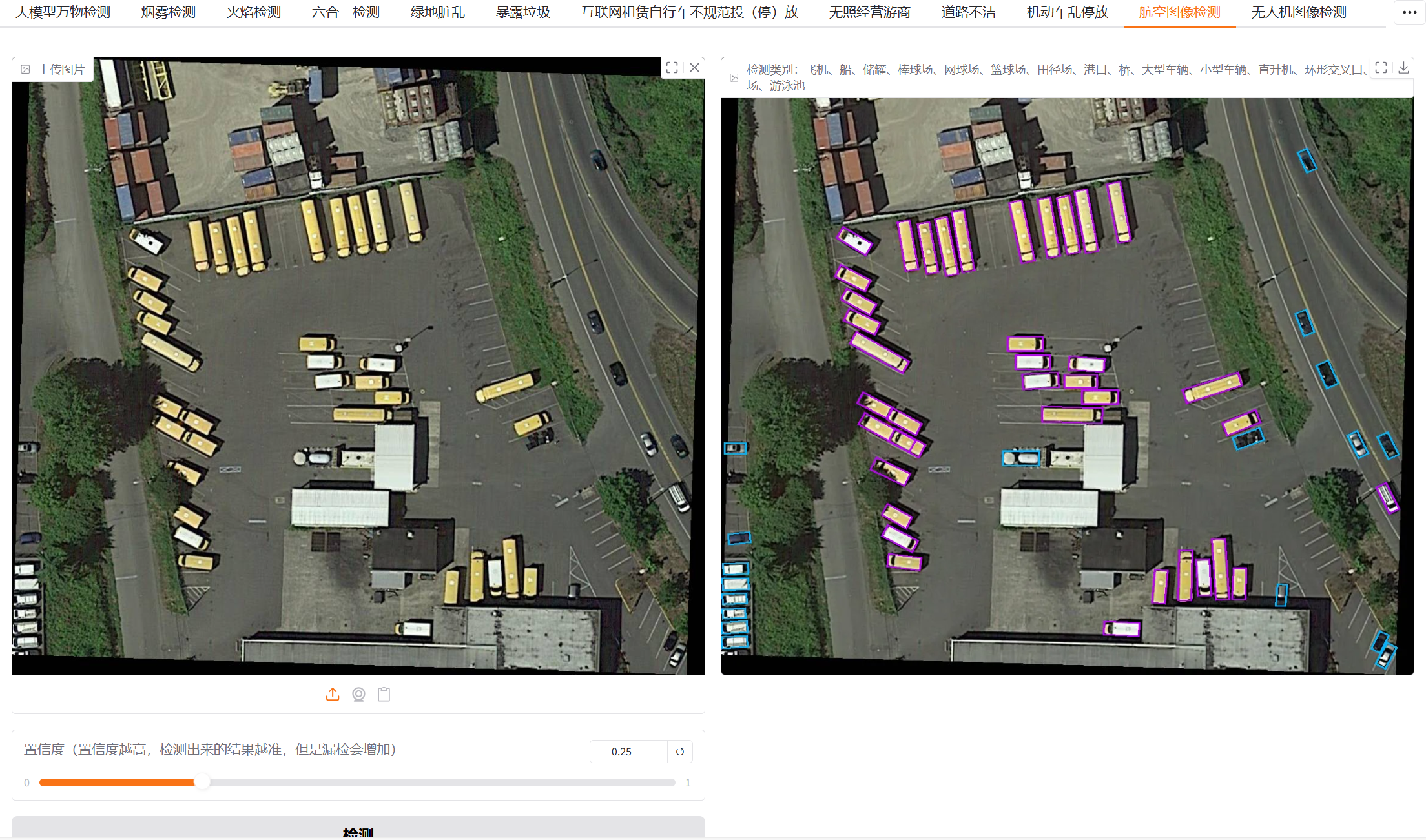Click the webcam capture icon
The image size is (1426, 840).
(358, 694)
